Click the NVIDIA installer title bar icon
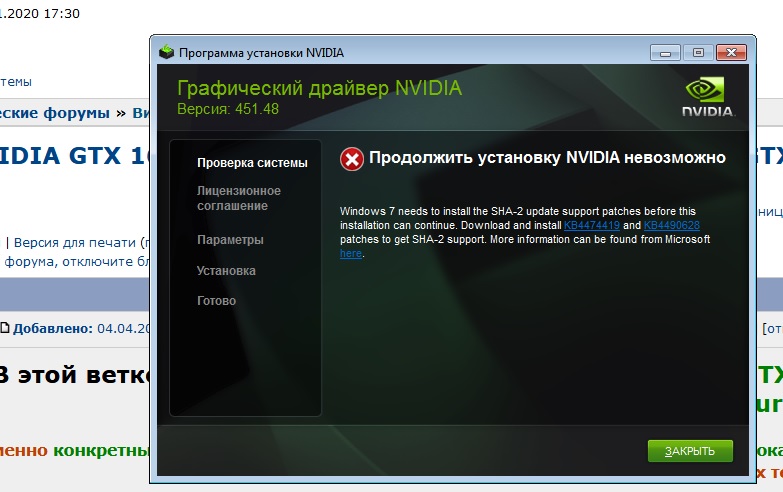783x492 pixels. (166, 52)
